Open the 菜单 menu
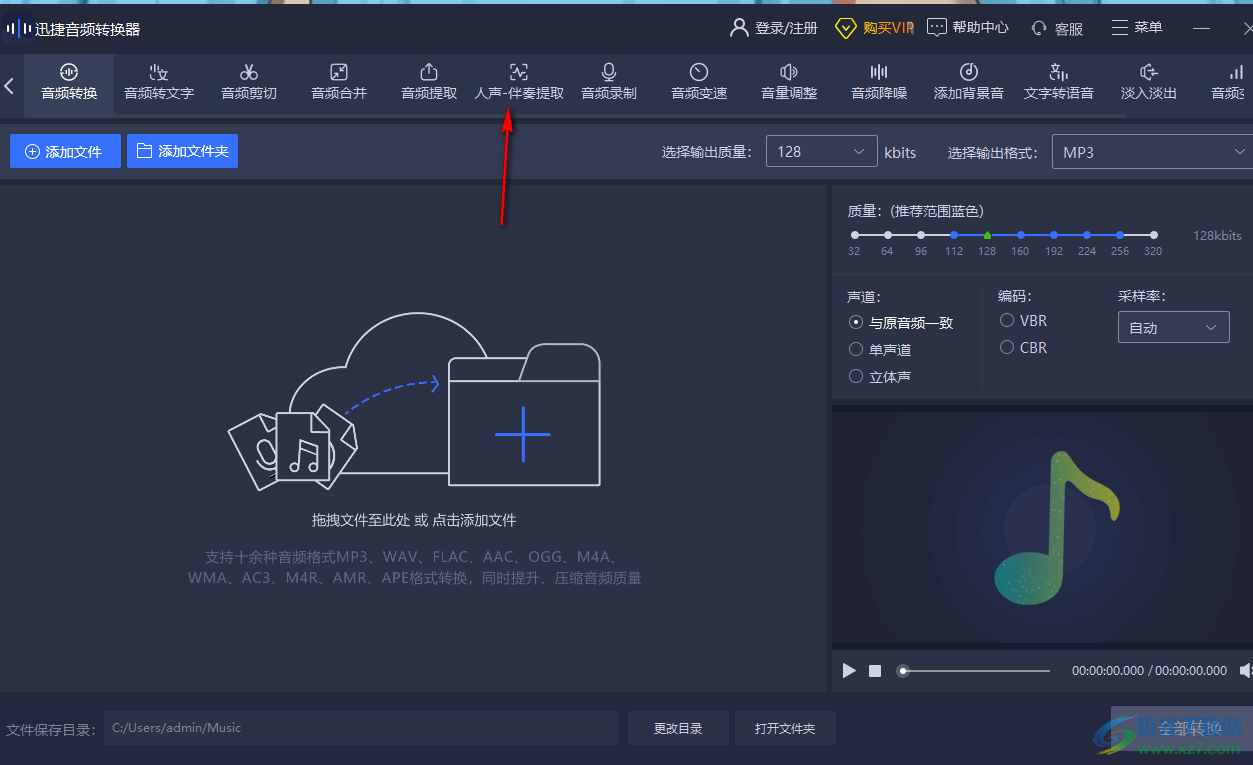The image size is (1253, 765). (1137, 28)
